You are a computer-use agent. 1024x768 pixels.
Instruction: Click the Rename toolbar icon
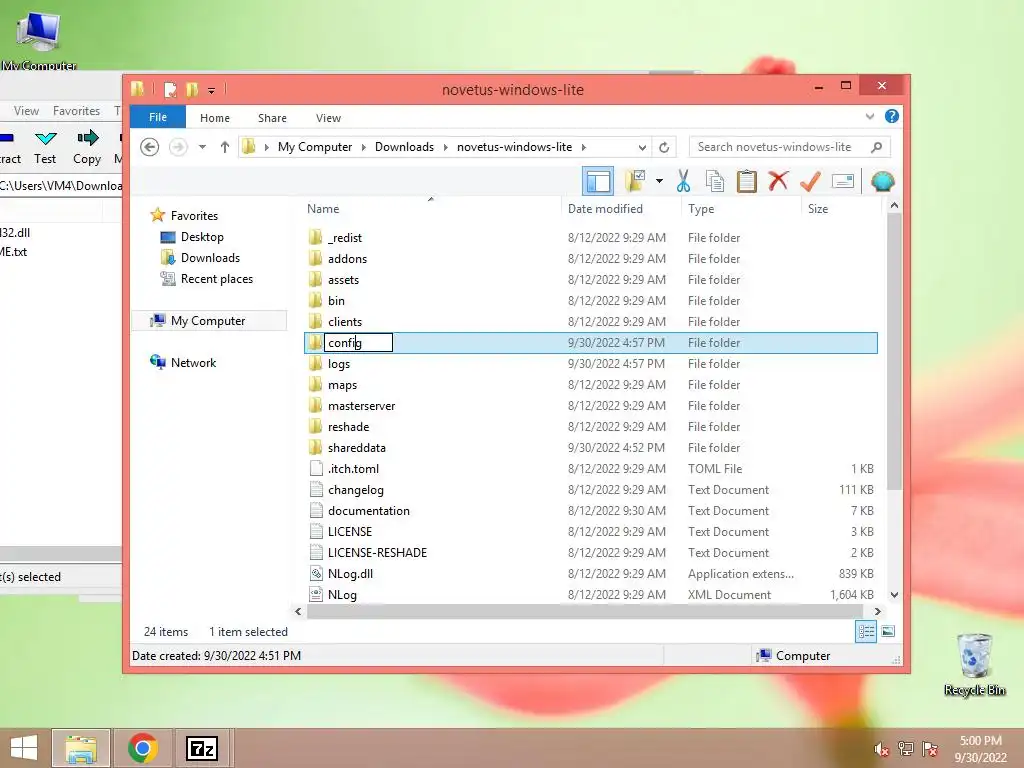[842, 181]
